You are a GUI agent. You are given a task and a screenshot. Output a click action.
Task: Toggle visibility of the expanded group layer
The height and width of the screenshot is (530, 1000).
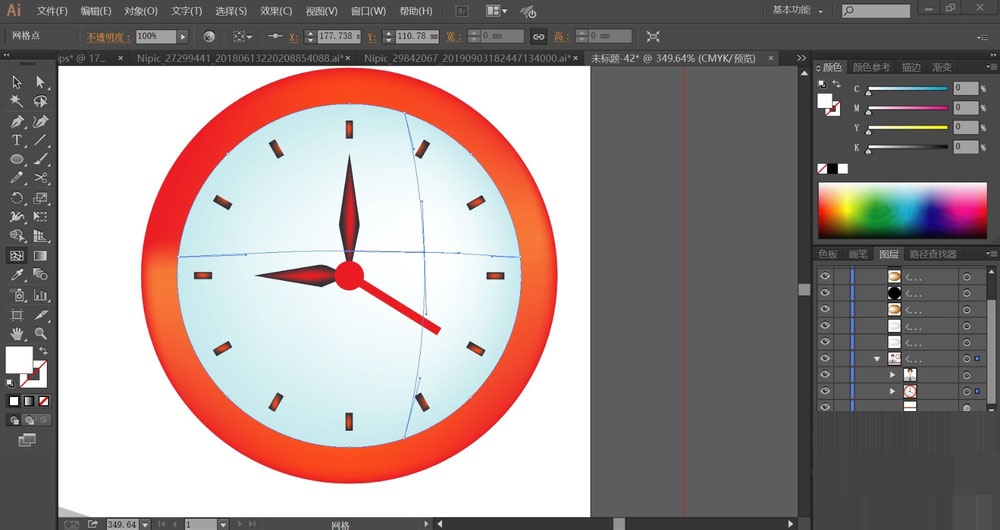tap(825, 358)
